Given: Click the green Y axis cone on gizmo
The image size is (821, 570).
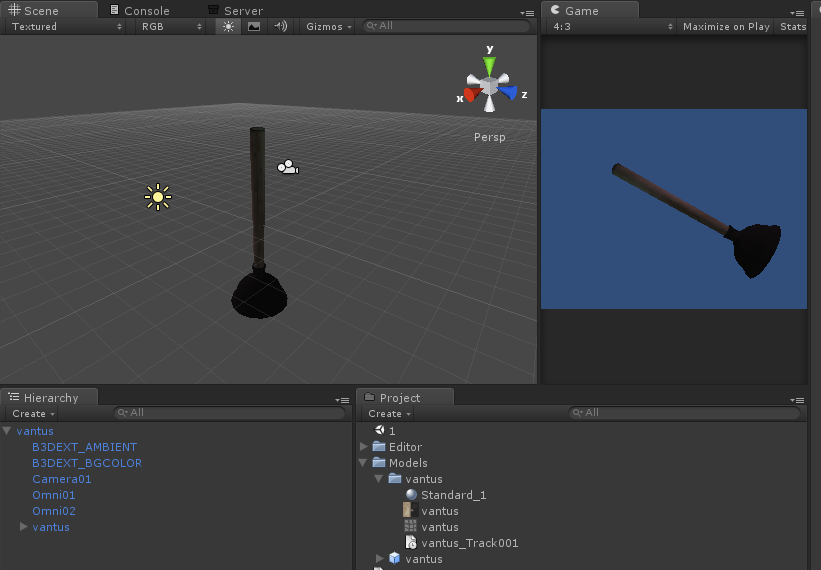Looking at the screenshot, I should click(489, 64).
